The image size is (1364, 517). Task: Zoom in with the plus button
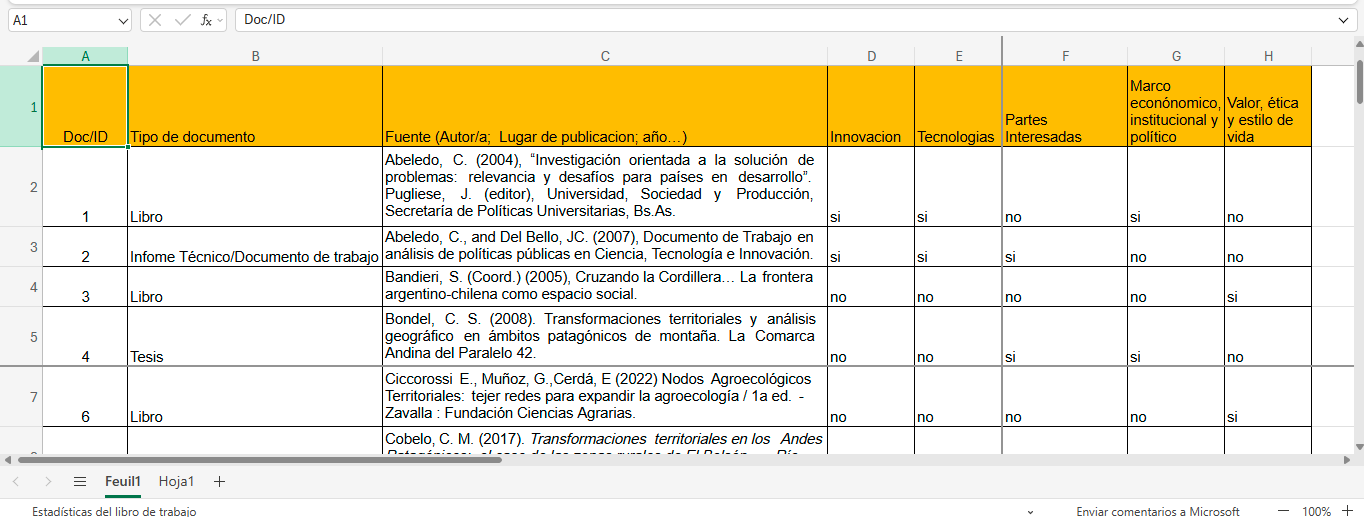1346,511
